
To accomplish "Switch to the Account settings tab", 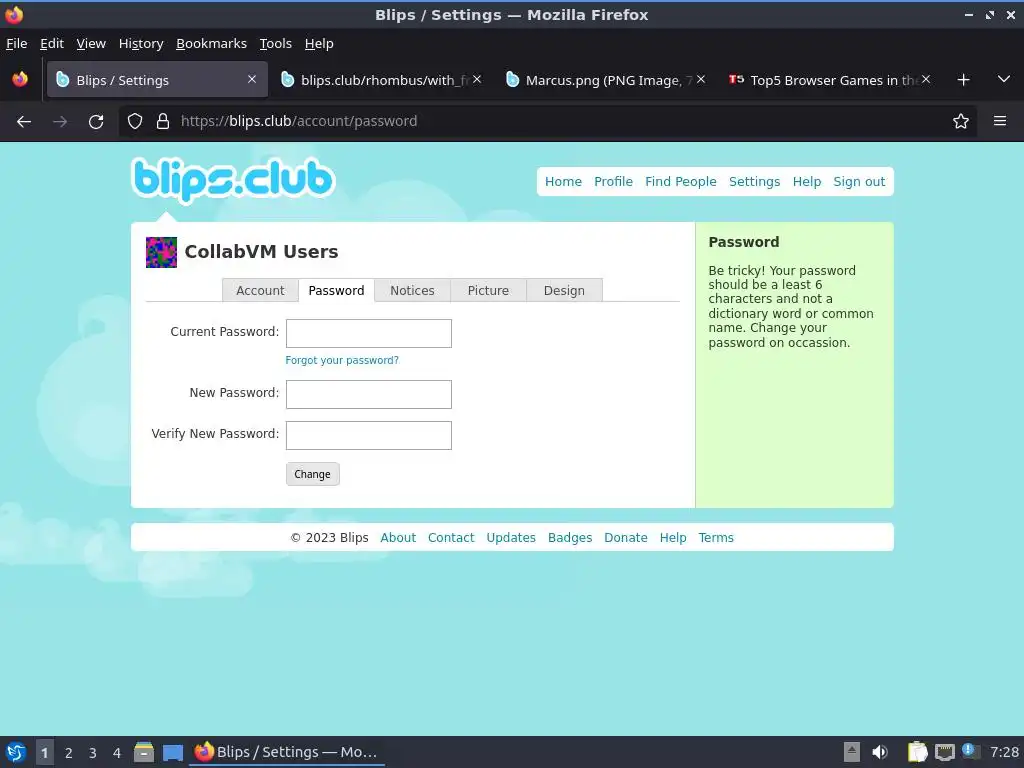I will tap(260, 291).
